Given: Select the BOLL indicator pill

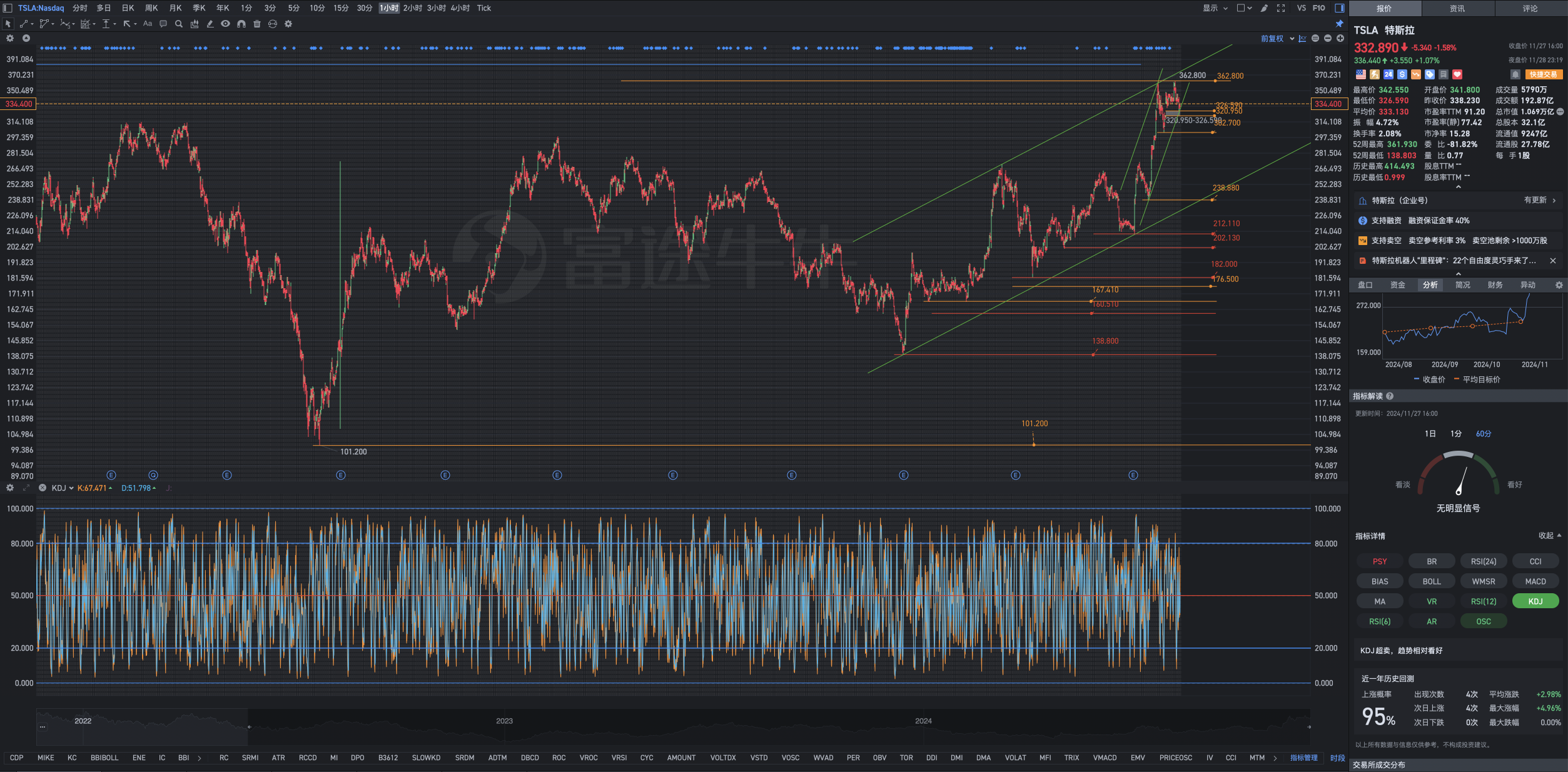Looking at the screenshot, I should click(x=1431, y=581).
